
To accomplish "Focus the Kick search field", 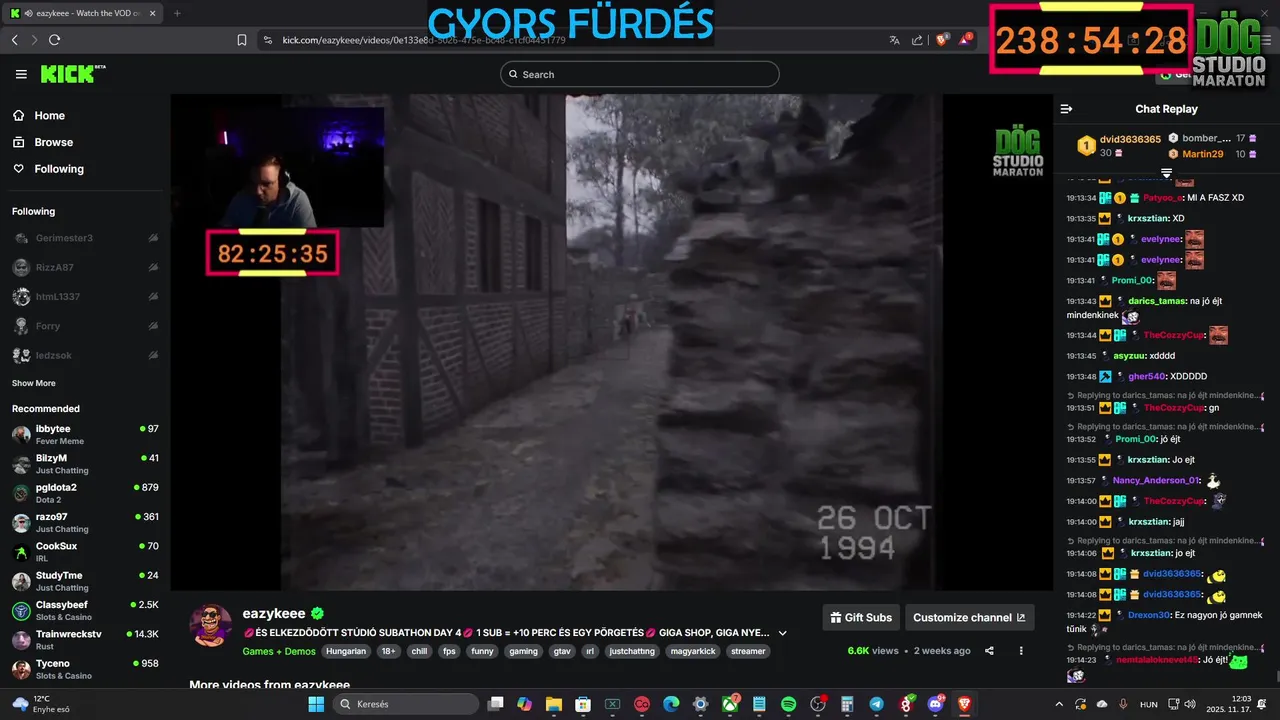I will (639, 74).
